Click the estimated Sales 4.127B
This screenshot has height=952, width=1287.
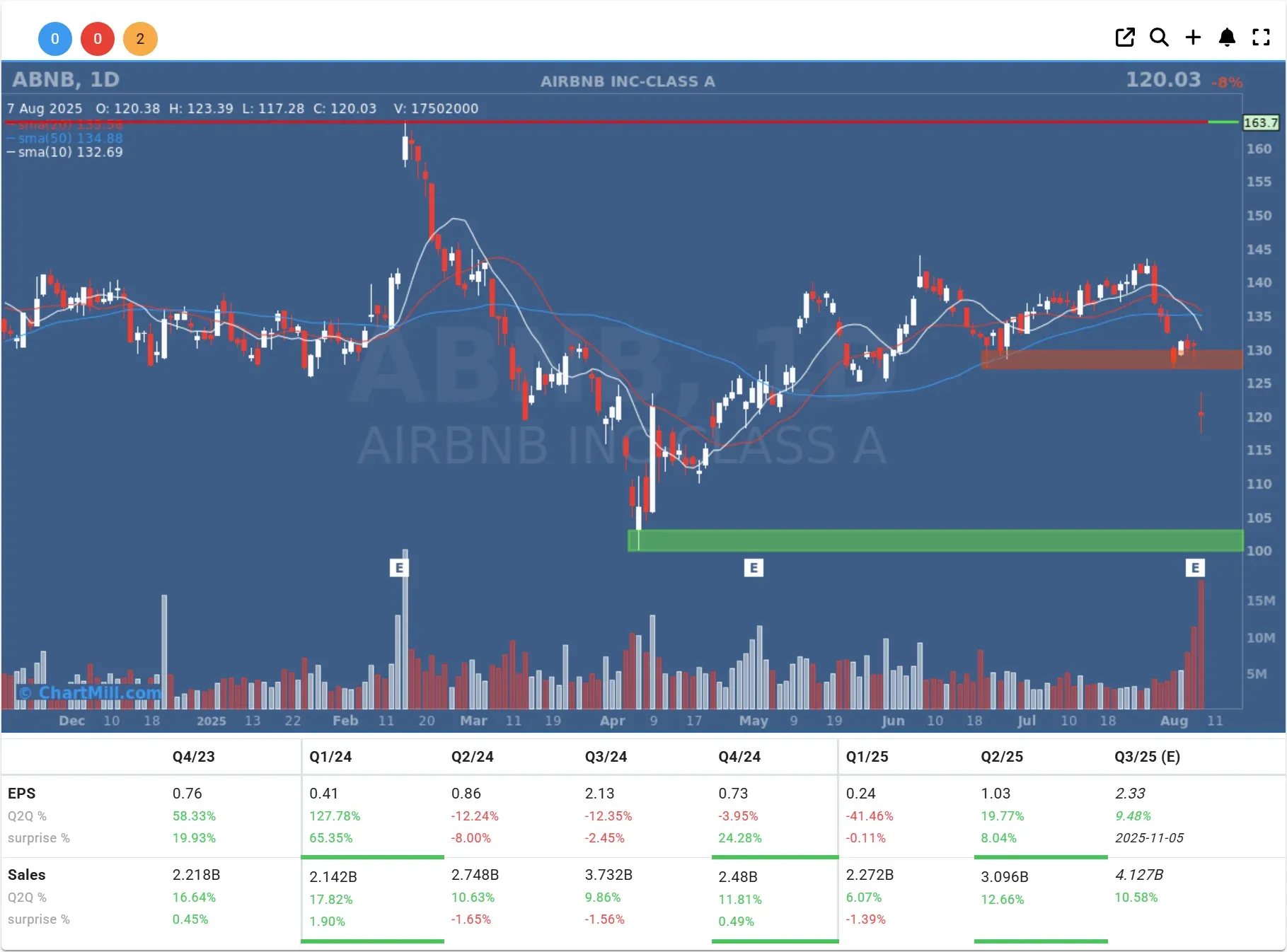tap(1139, 875)
